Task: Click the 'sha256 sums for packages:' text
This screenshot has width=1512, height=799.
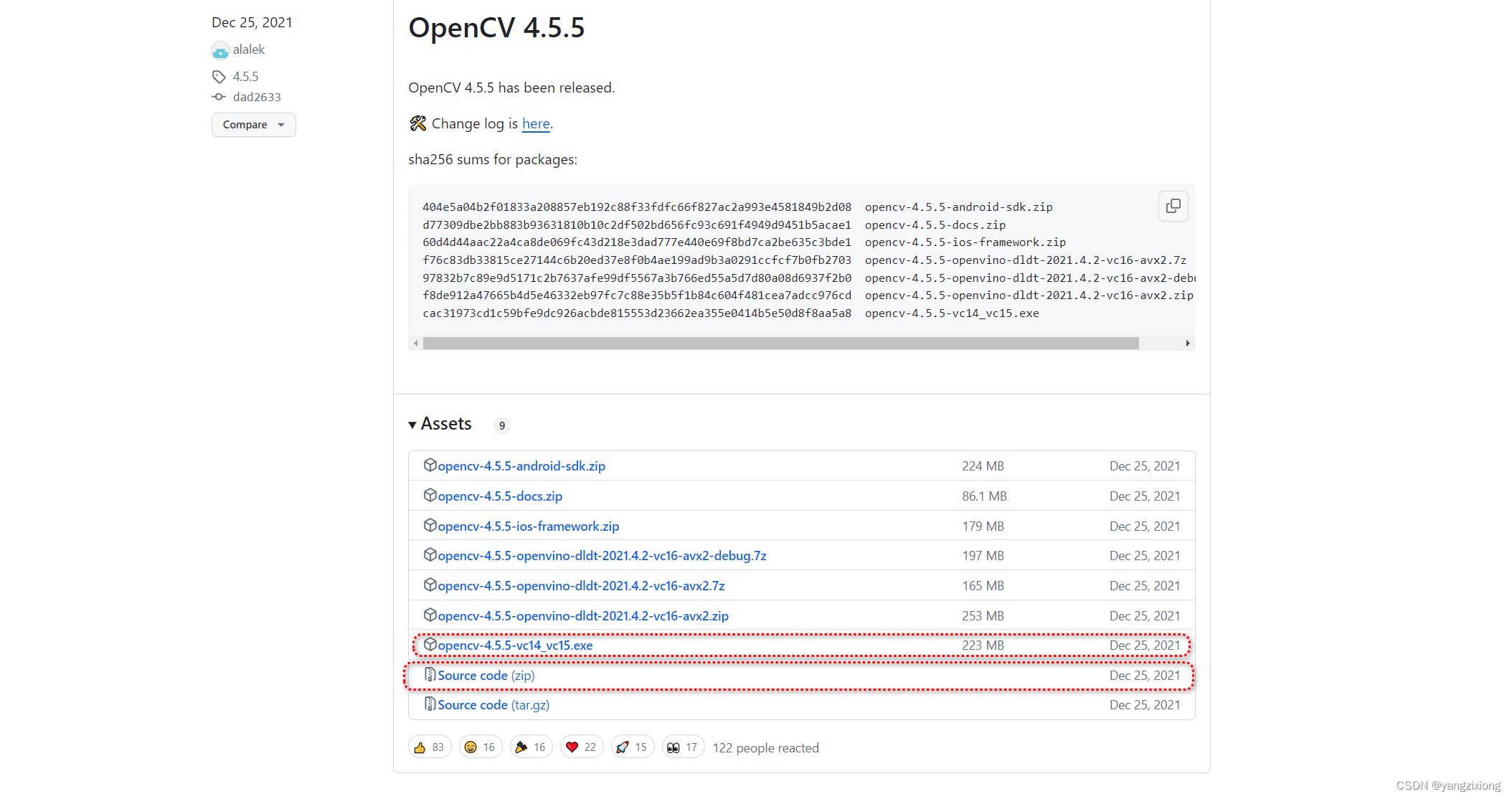Action: click(x=493, y=159)
